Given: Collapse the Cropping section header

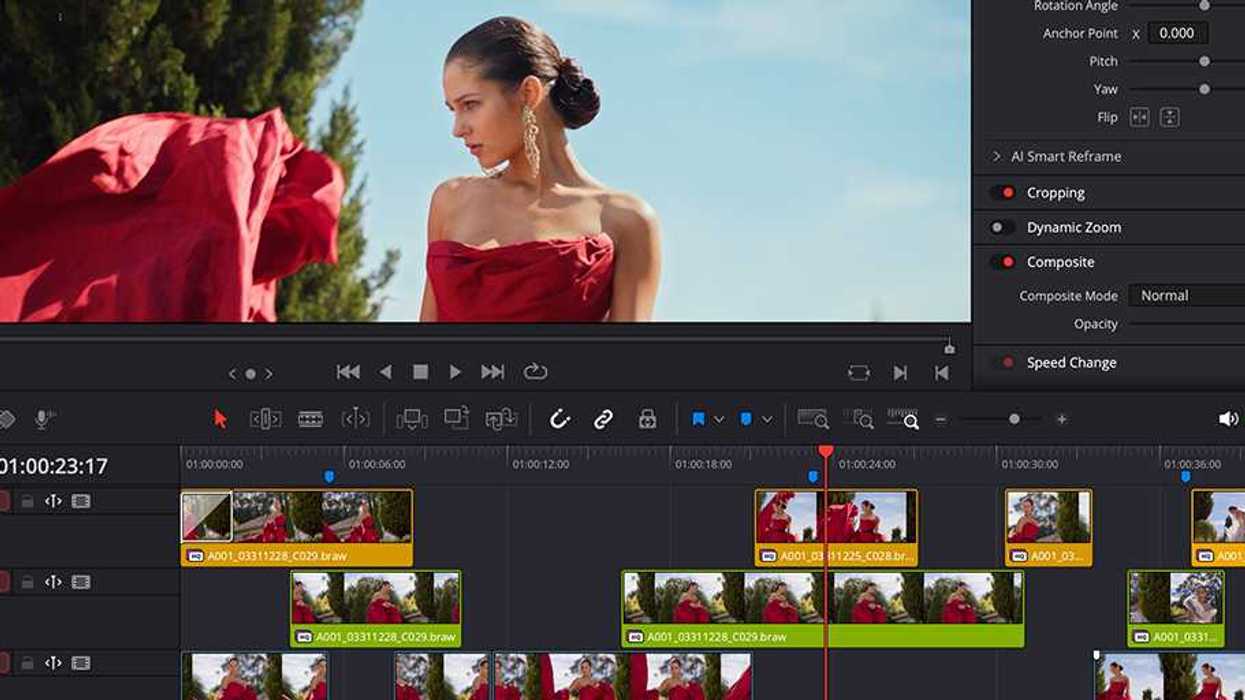Looking at the screenshot, I should [1056, 193].
